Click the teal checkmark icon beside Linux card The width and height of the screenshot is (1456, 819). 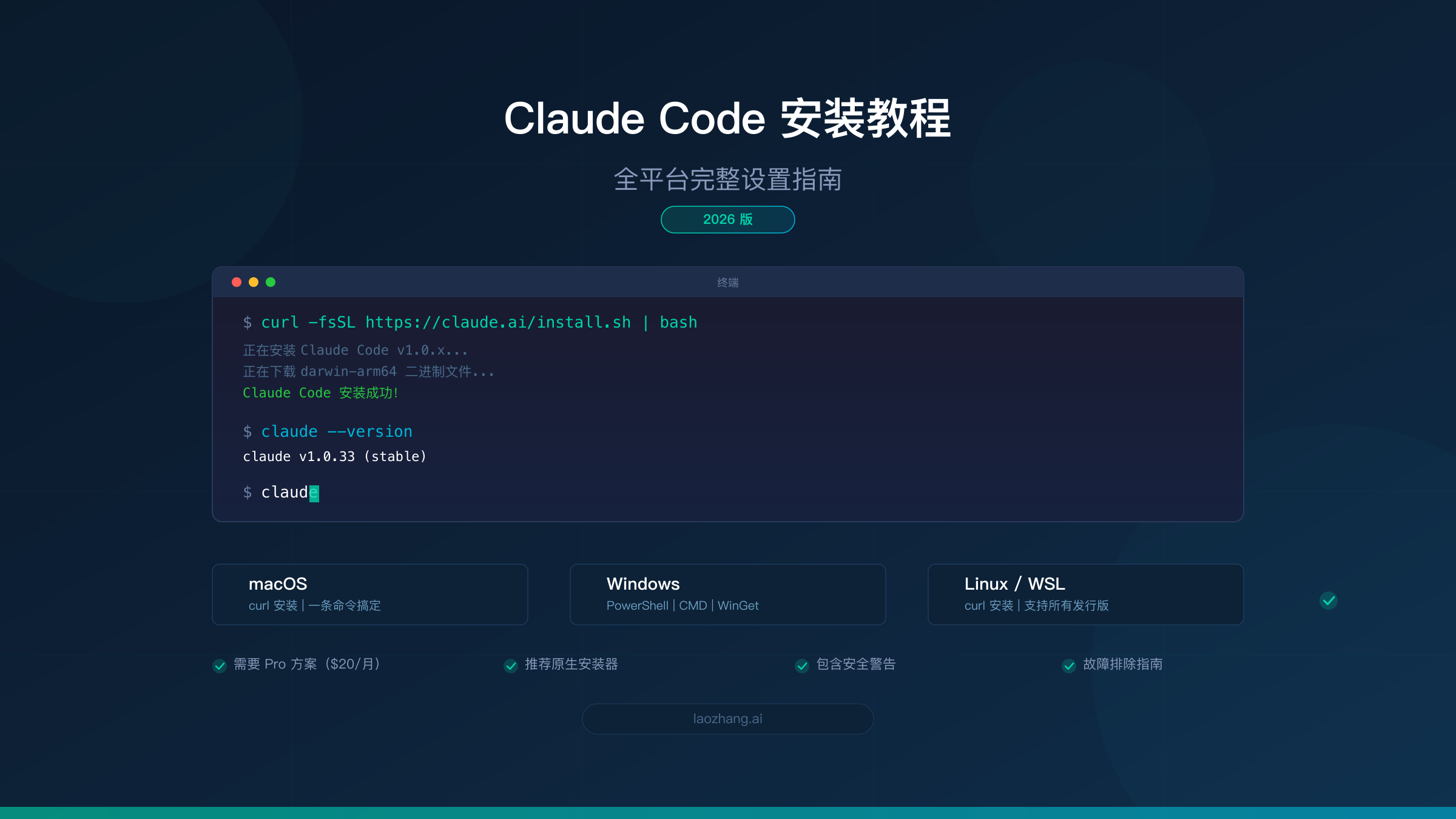point(1329,601)
